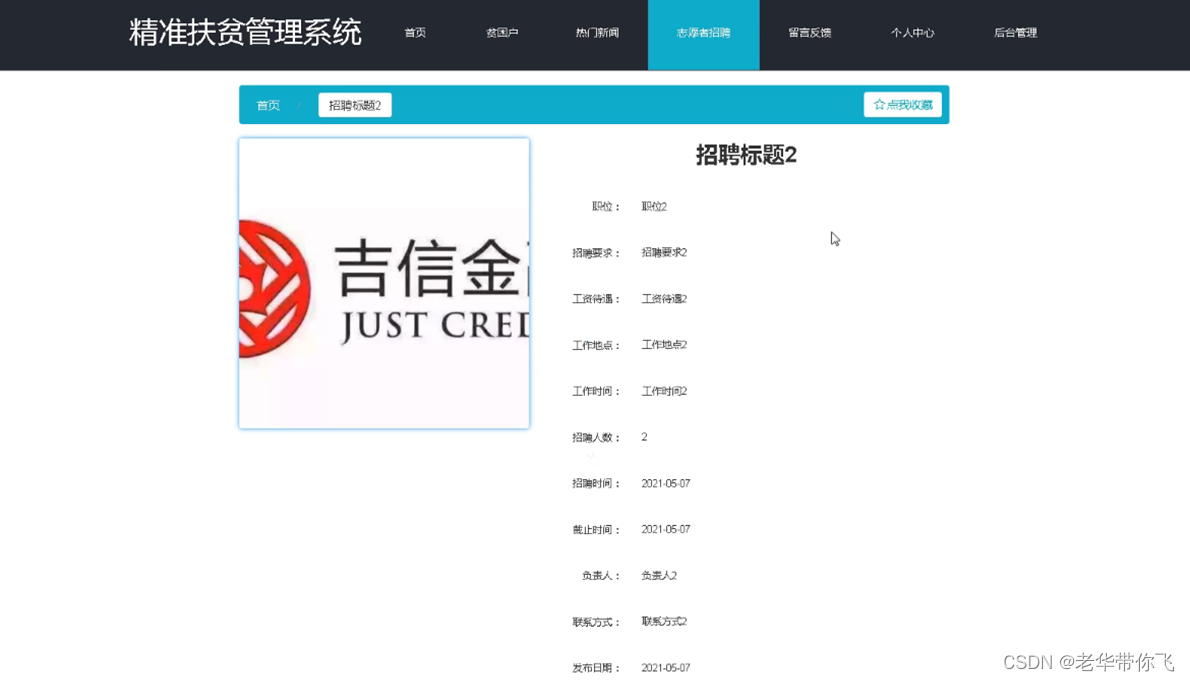This screenshot has width=1190, height=681.
Task: Click the 招聘时间 date 2021-05-07
Action: click(666, 484)
